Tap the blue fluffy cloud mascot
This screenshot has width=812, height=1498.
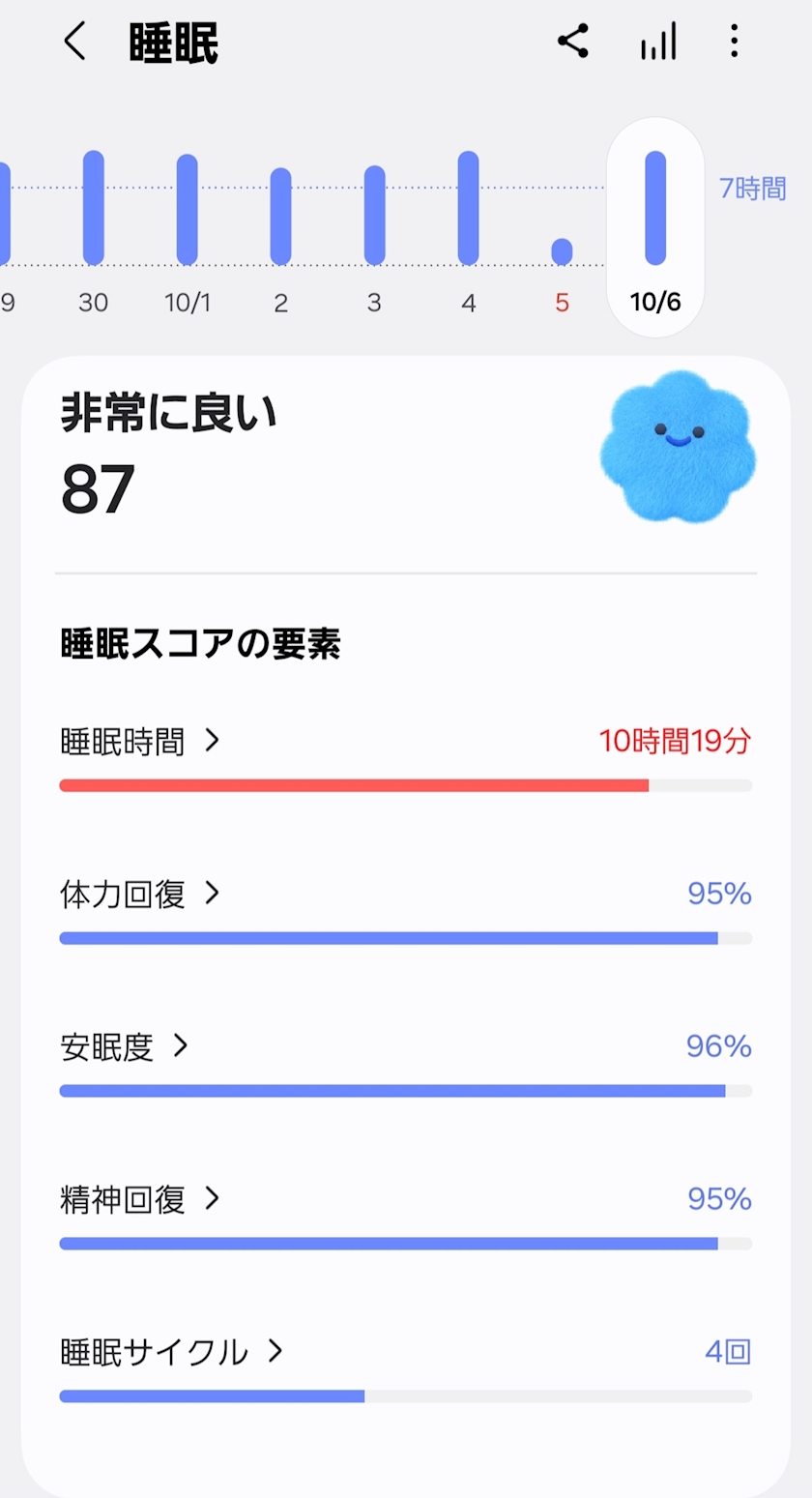click(677, 447)
